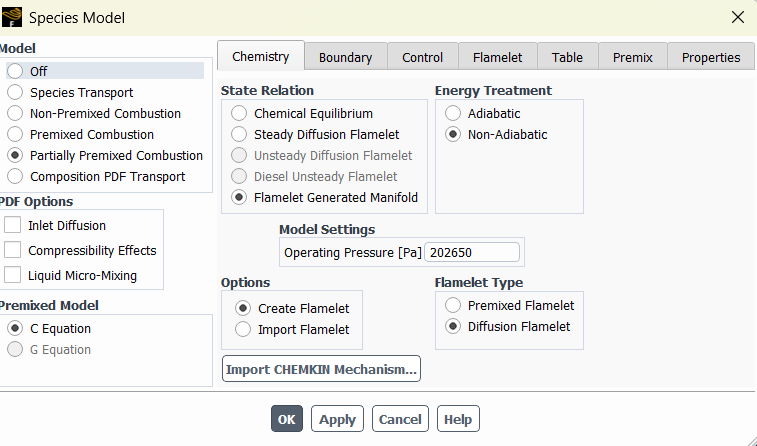
Task: Select the Premixed Combustion option
Action: 15,134
